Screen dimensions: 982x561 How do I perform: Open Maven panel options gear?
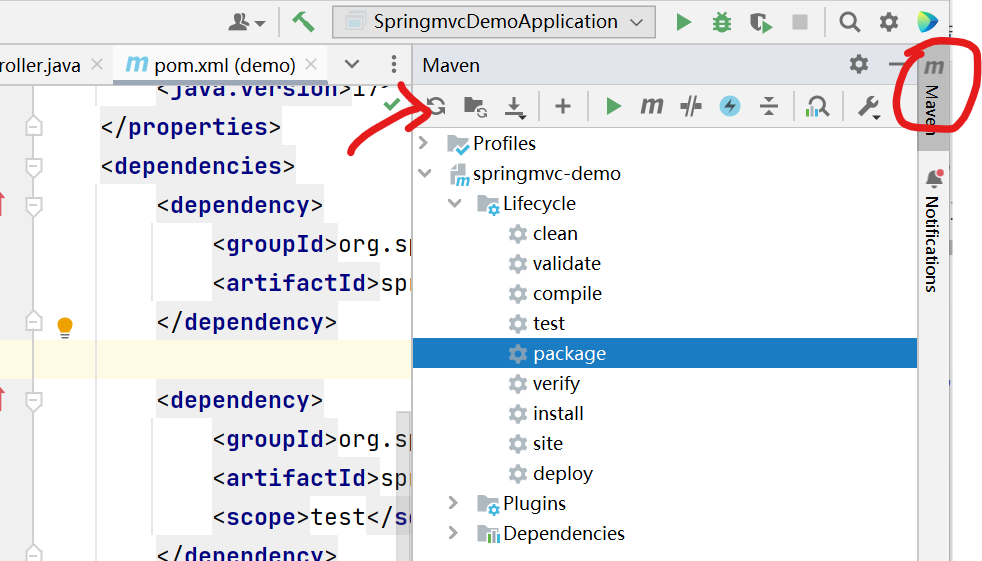pyautogui.click(x=859, y=64)
